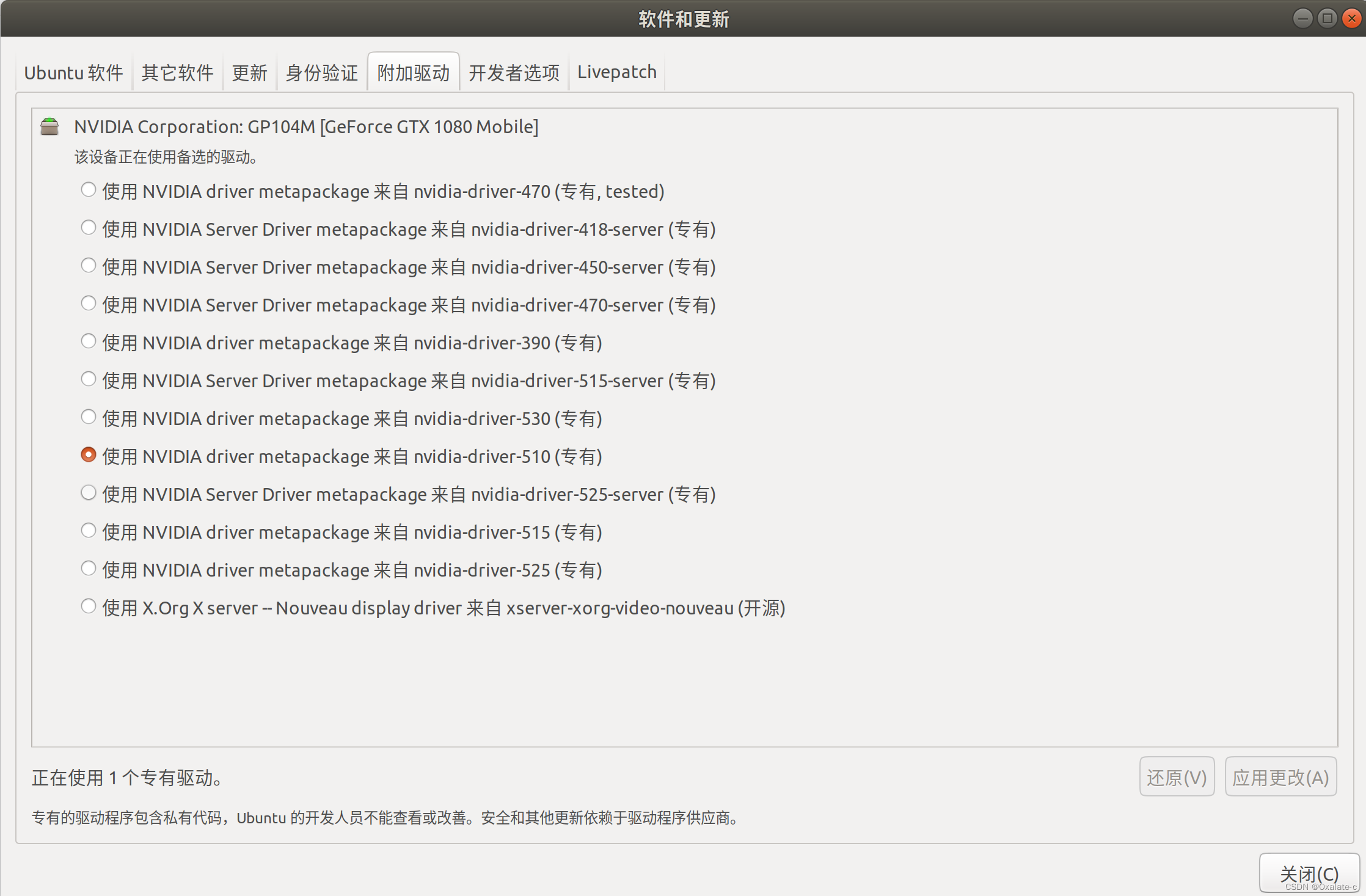The width and height of the screenshot is (1366, 896).
Task: Select nvidia-driver-525 driver
Action: (89, 568)
